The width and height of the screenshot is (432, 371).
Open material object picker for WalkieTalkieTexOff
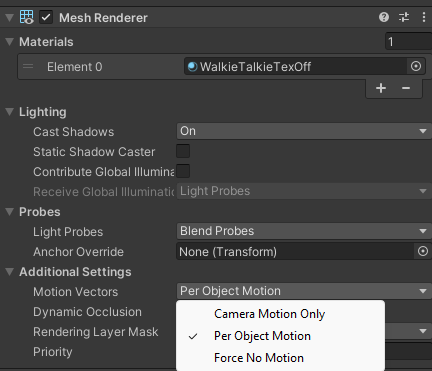tap(416, 66)
